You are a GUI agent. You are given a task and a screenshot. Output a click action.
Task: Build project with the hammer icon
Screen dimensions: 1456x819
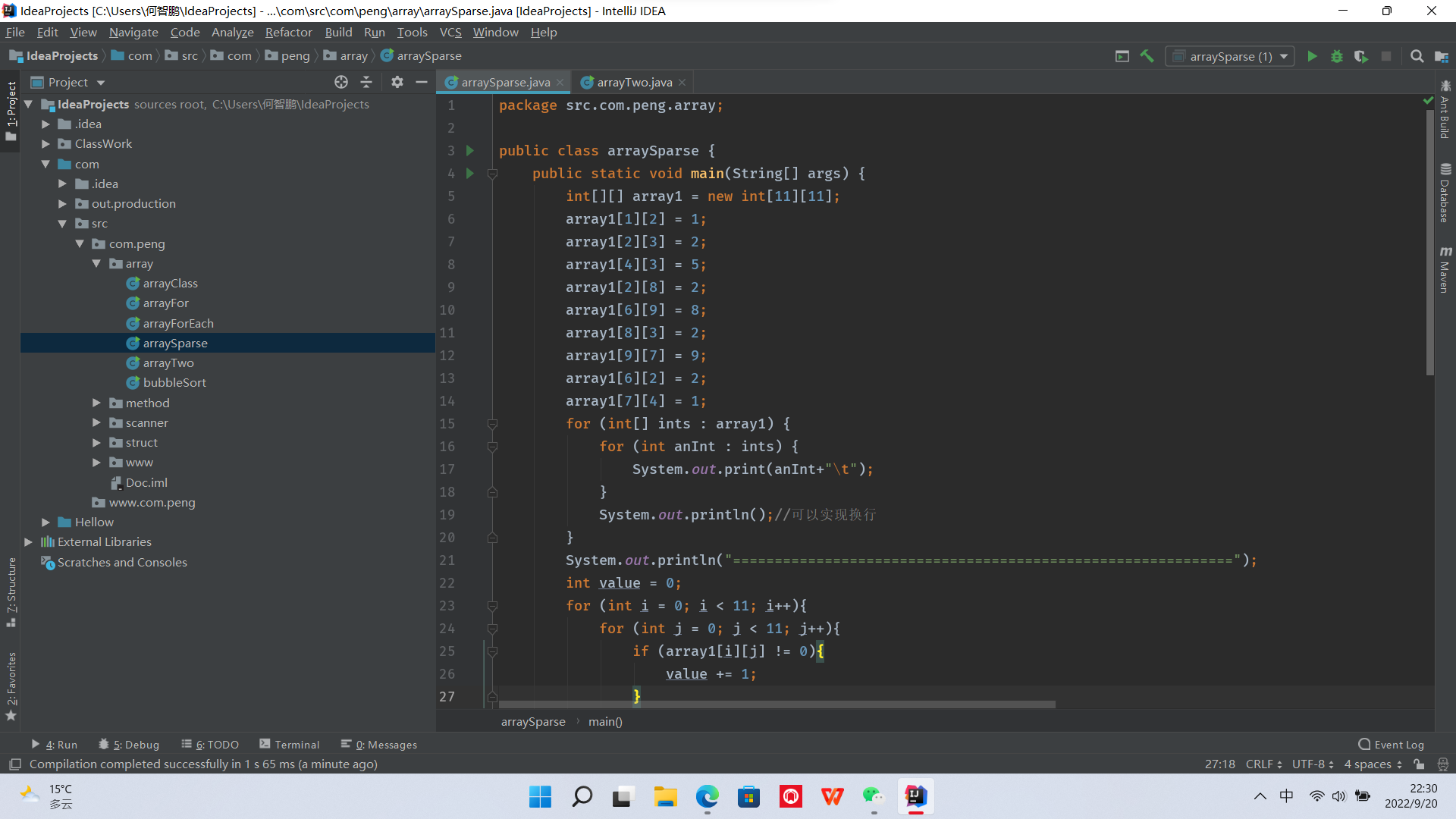(1147, 56)
